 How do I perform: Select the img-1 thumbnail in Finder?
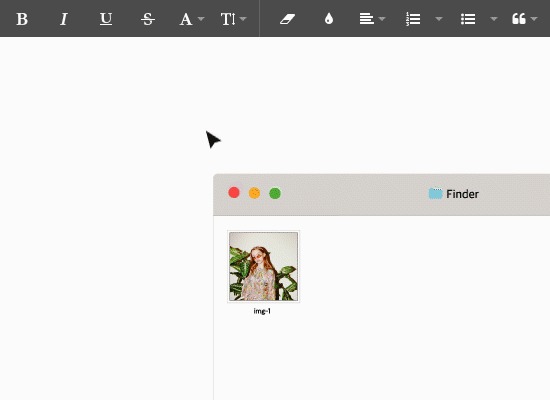tap(263, 266)
